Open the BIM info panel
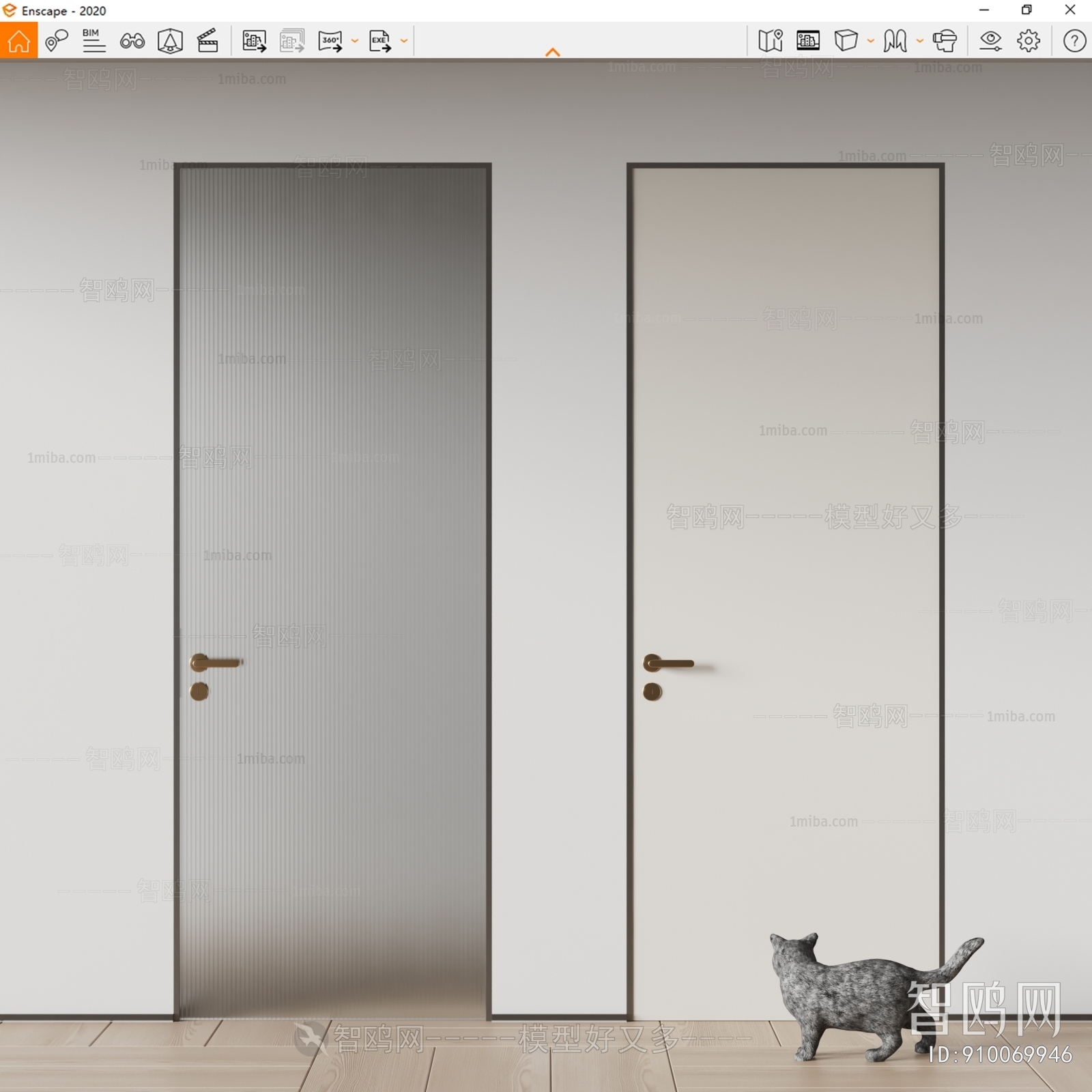 coord(94,41)
